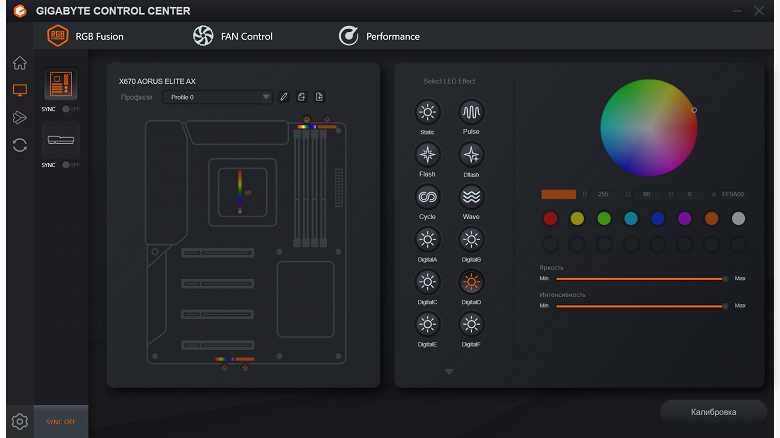Edit profile name with pencil icon
This screenshot has width=780, height=438.
click(284, 97)
